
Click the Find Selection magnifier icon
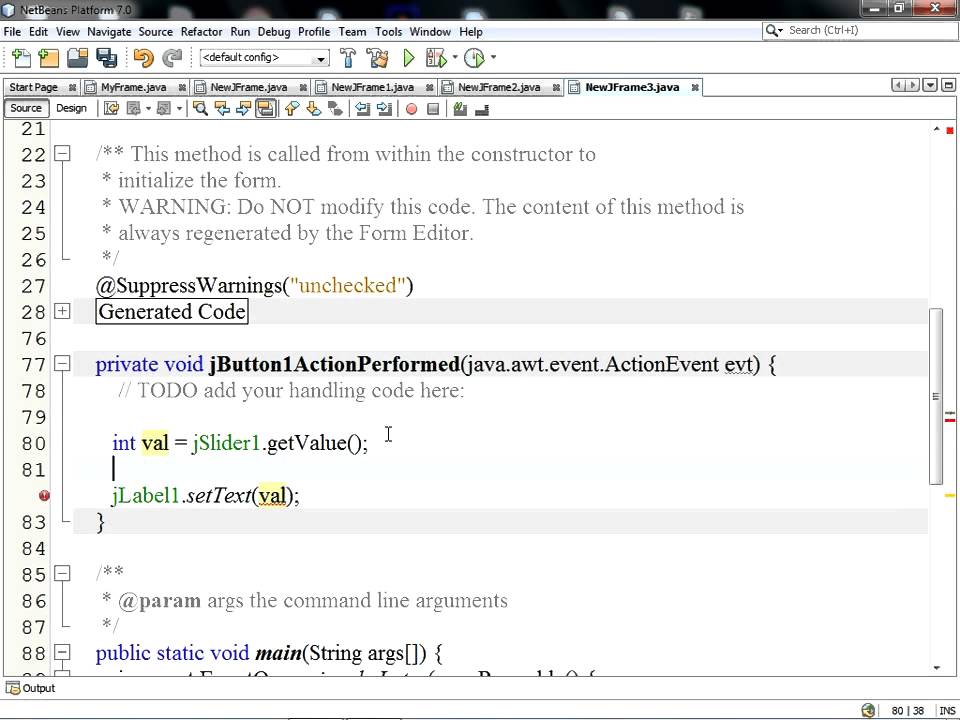click(200, 109)
